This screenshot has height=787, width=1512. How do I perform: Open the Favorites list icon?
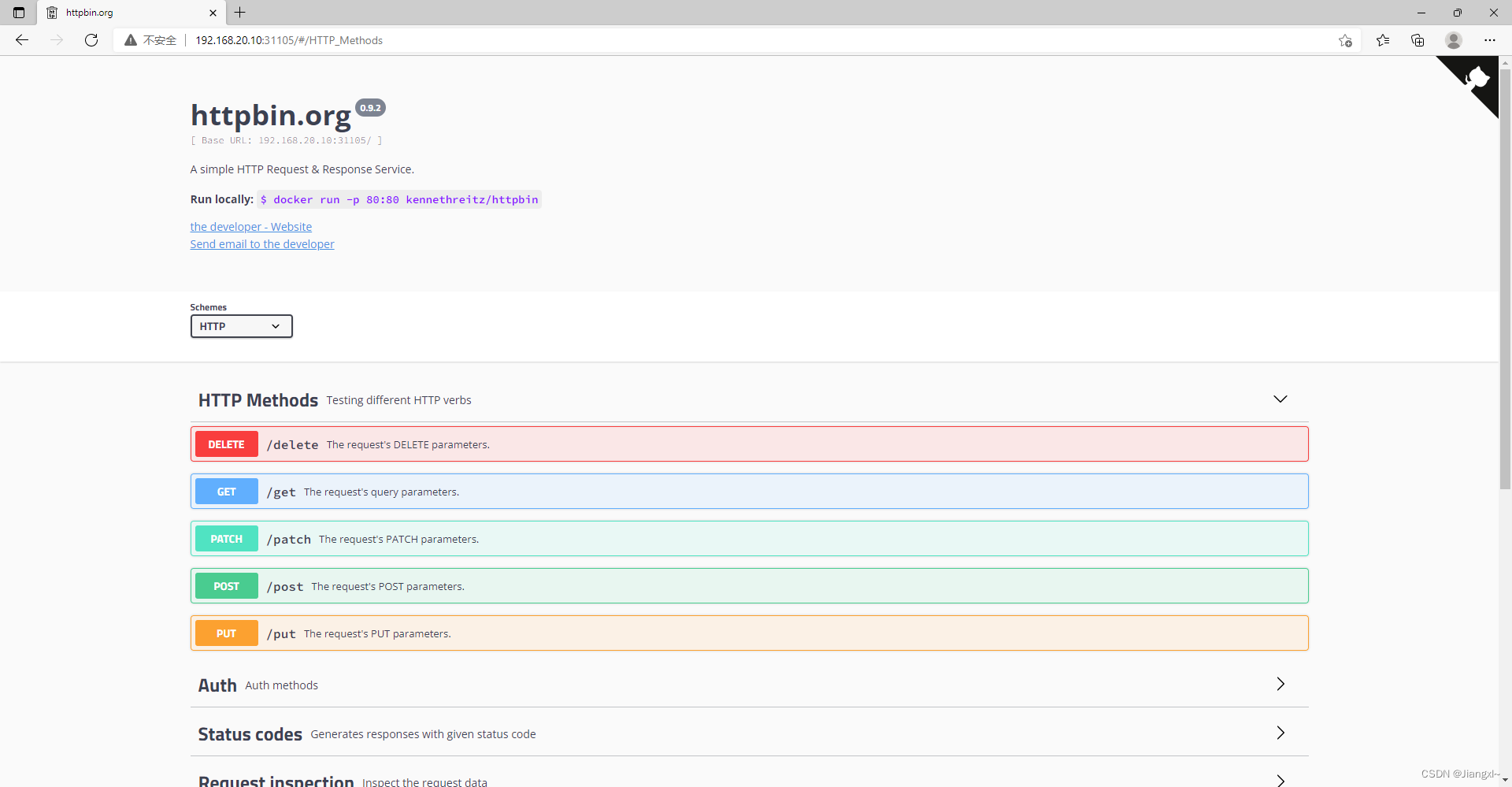[x=1383, y=40]
